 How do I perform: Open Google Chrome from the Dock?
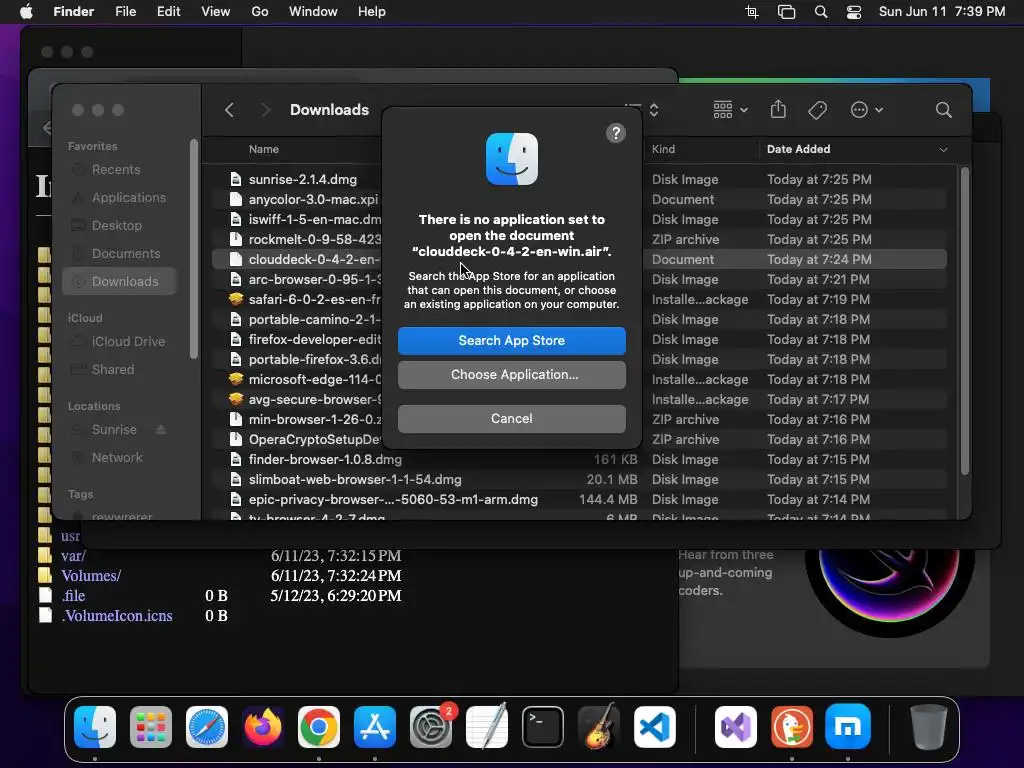[319, 727]
